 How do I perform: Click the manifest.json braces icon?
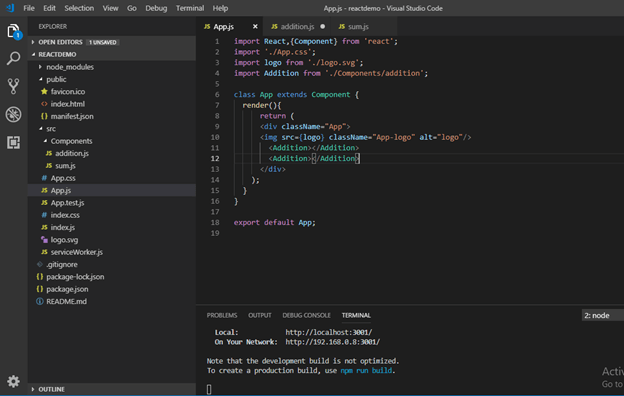44,116
